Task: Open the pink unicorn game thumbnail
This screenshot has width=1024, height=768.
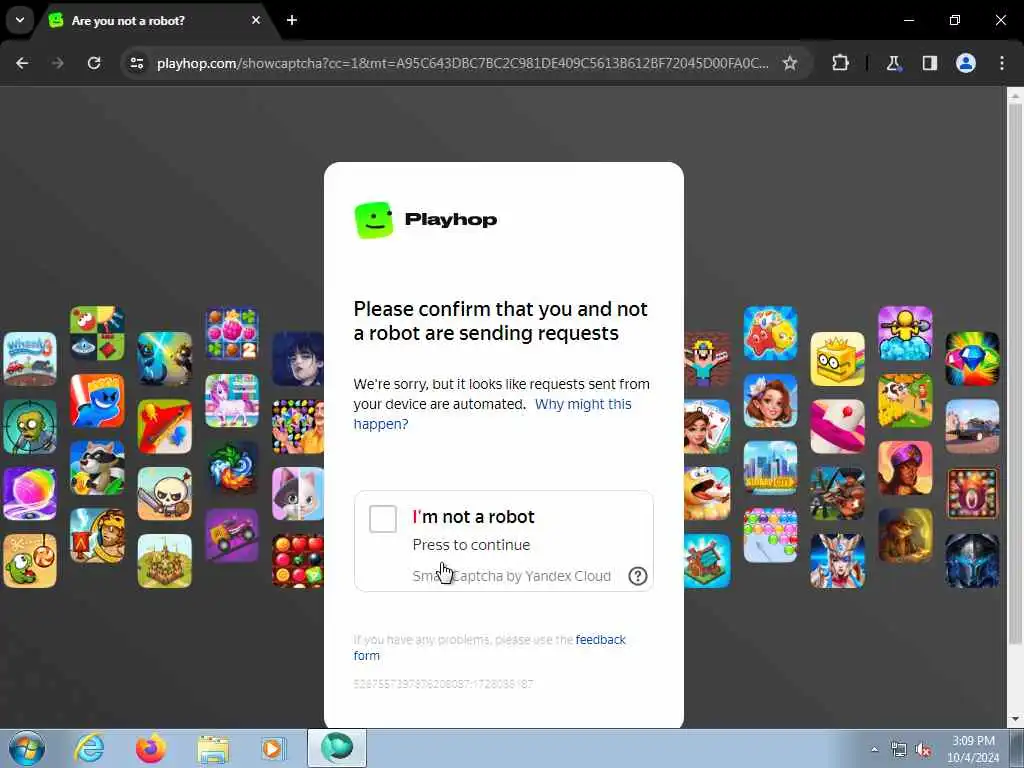Action: click(232, 400)
